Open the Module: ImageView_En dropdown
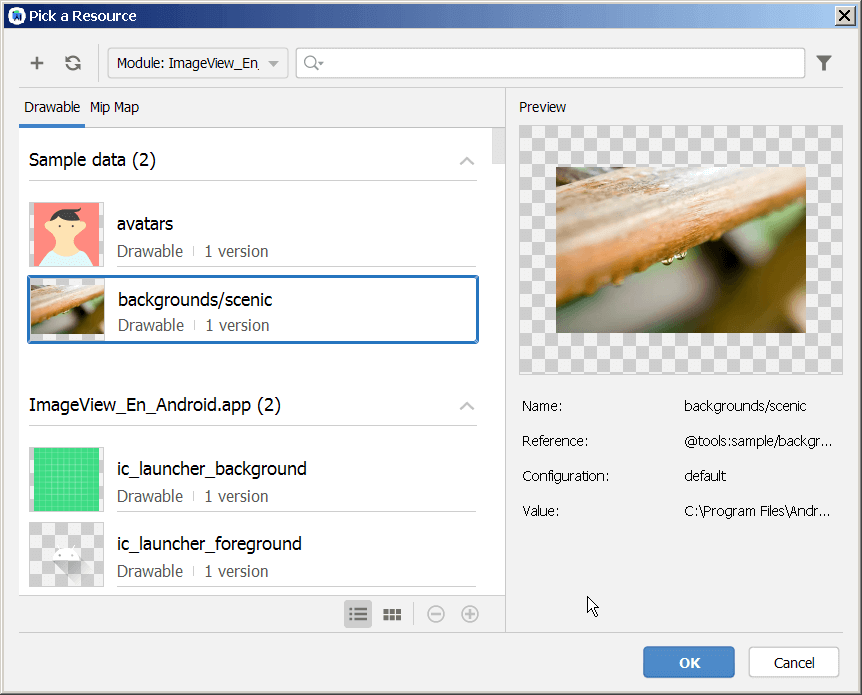Screen dimensions: 862x695 coord(198,63)
